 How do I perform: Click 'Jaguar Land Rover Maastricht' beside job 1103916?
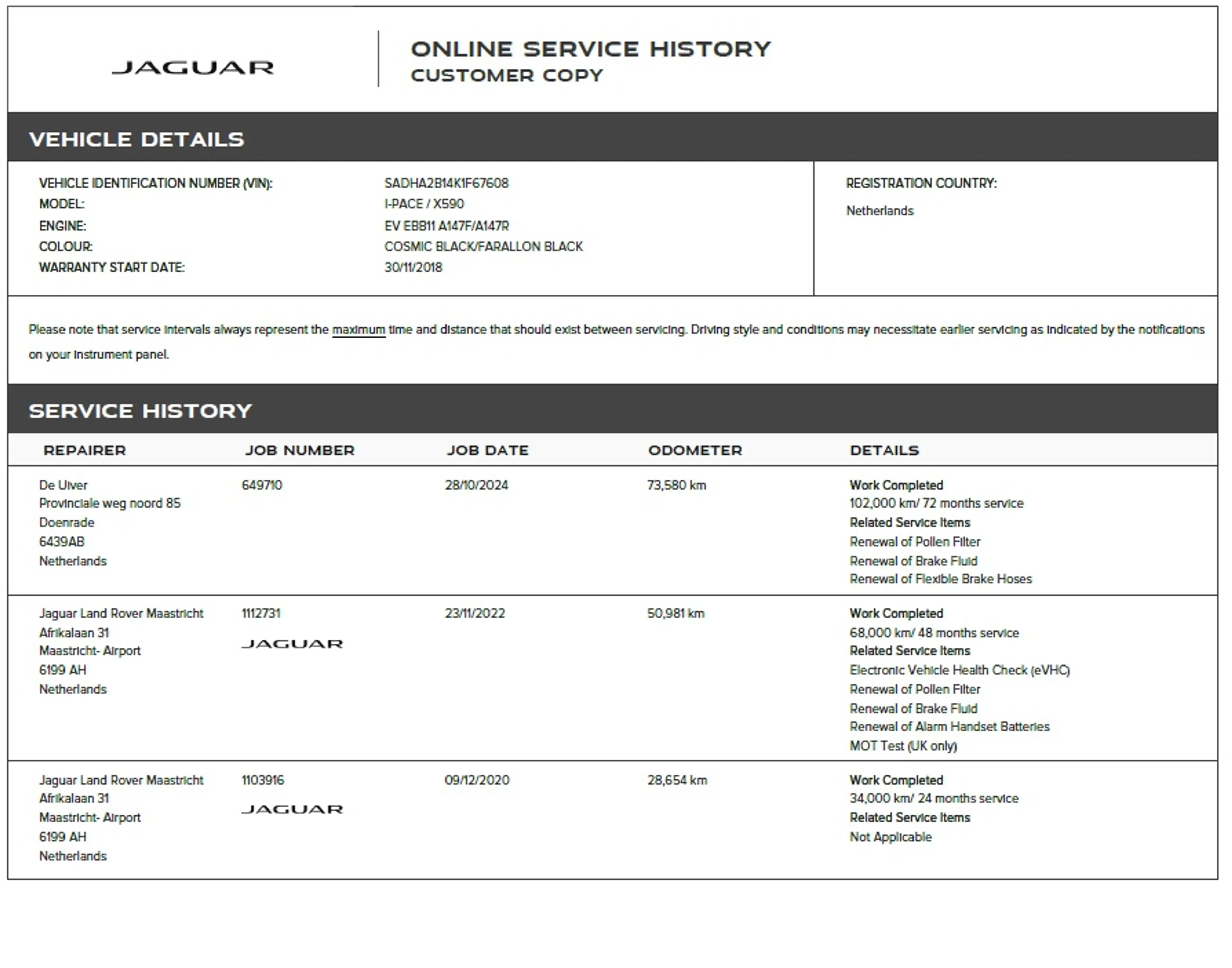click(x=121, y=780)
